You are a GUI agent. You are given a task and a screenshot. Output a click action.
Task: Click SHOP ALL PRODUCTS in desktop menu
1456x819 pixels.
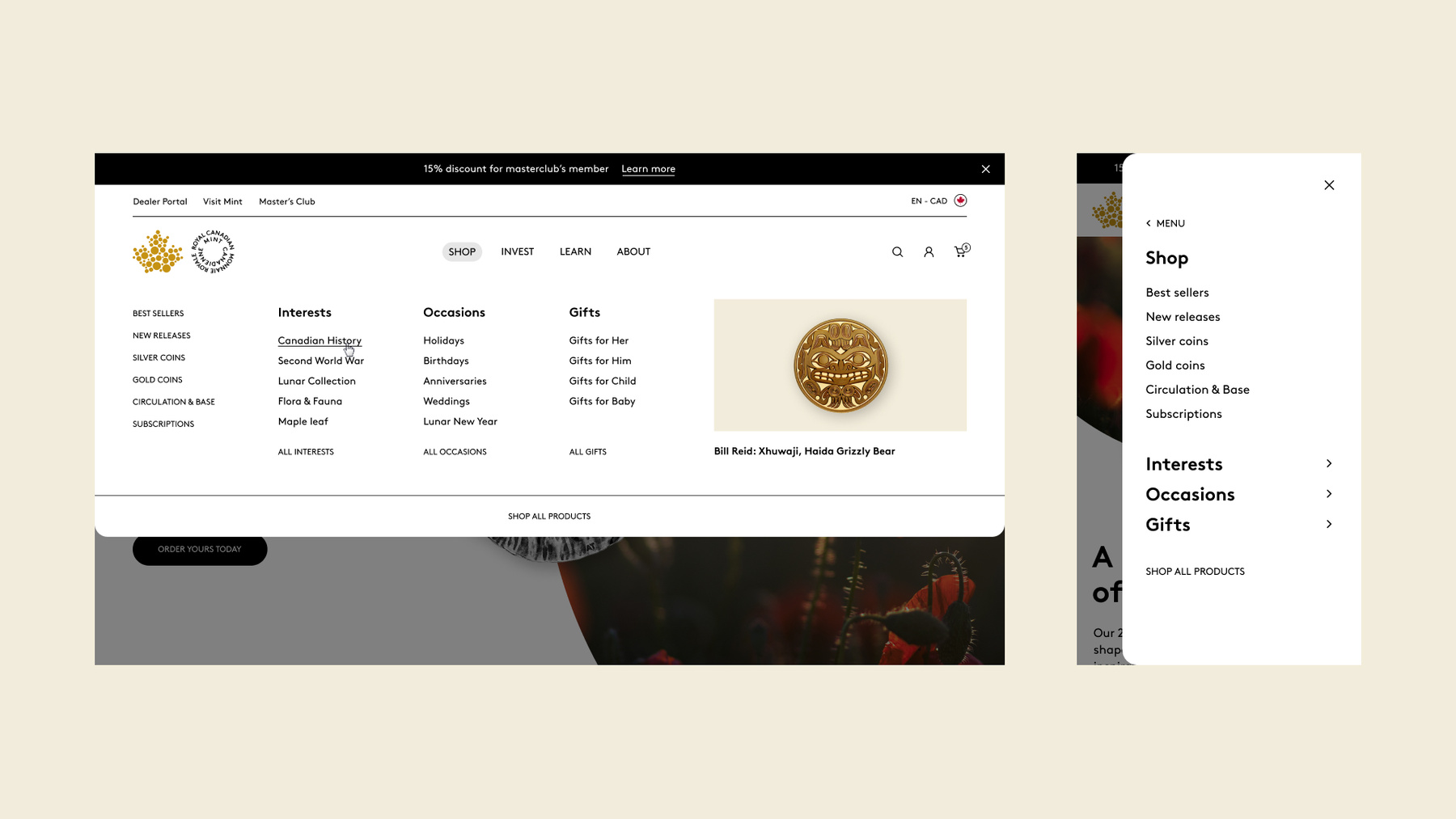click(x=549, y=516)
